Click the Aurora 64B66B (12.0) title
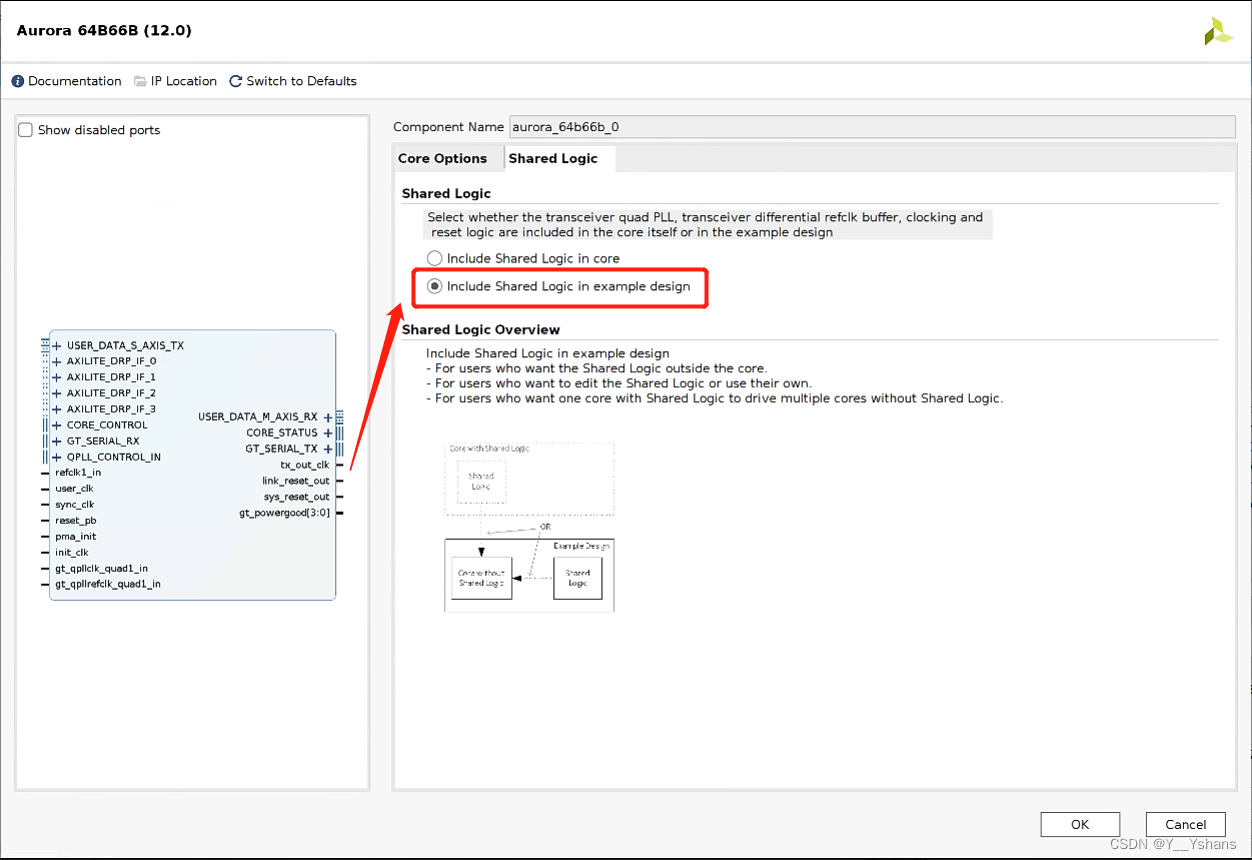 pyautogui.click(x=104, y=31)
